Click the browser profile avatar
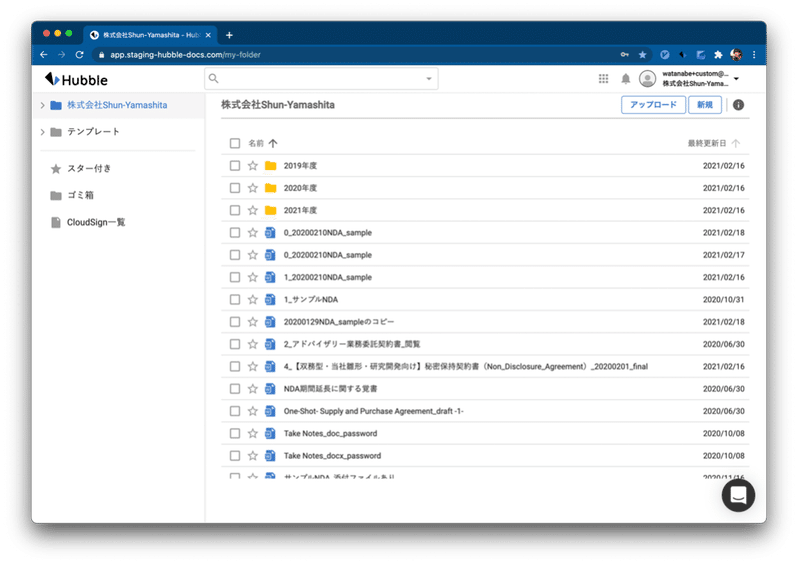Viewport: 800px width, 566px height. [x=736, y=55]
